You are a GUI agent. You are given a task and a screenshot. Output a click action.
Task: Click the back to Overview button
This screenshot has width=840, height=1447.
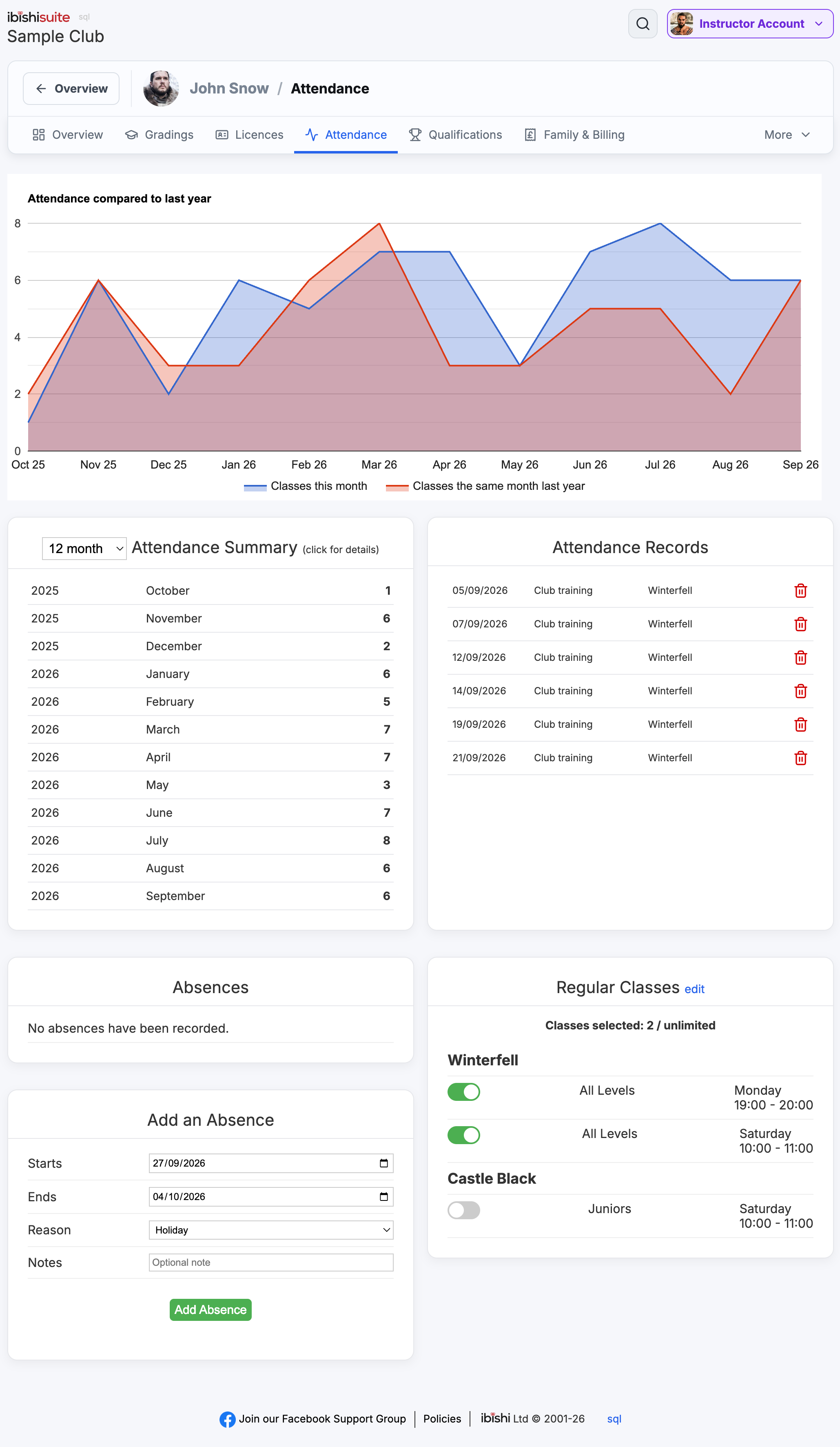(71, 89)
